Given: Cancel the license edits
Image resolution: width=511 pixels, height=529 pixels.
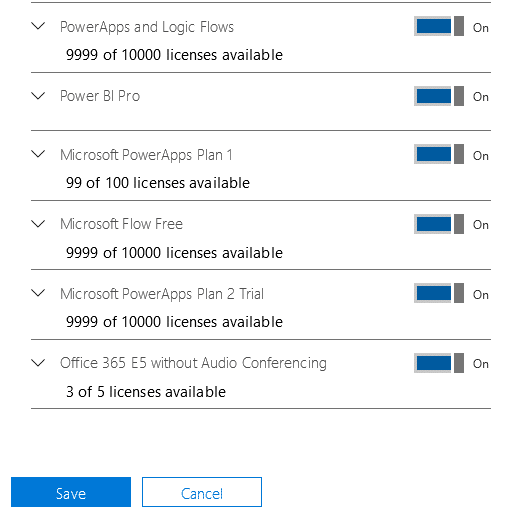Looking at the screenshot, I should [202, 492].
